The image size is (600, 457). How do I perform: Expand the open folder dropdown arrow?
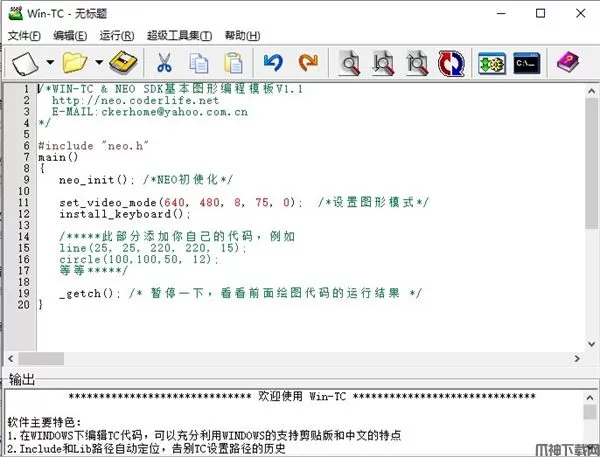[x=99, y=62]
